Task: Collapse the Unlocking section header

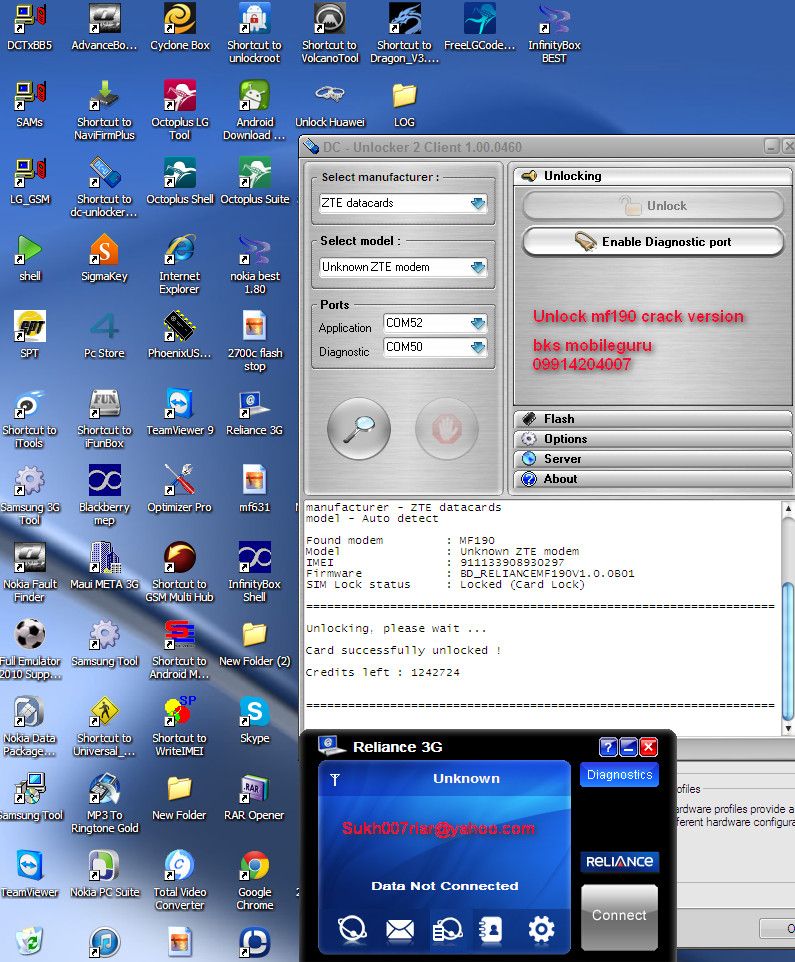Action: pyautogui.click(x=653, y=176)
